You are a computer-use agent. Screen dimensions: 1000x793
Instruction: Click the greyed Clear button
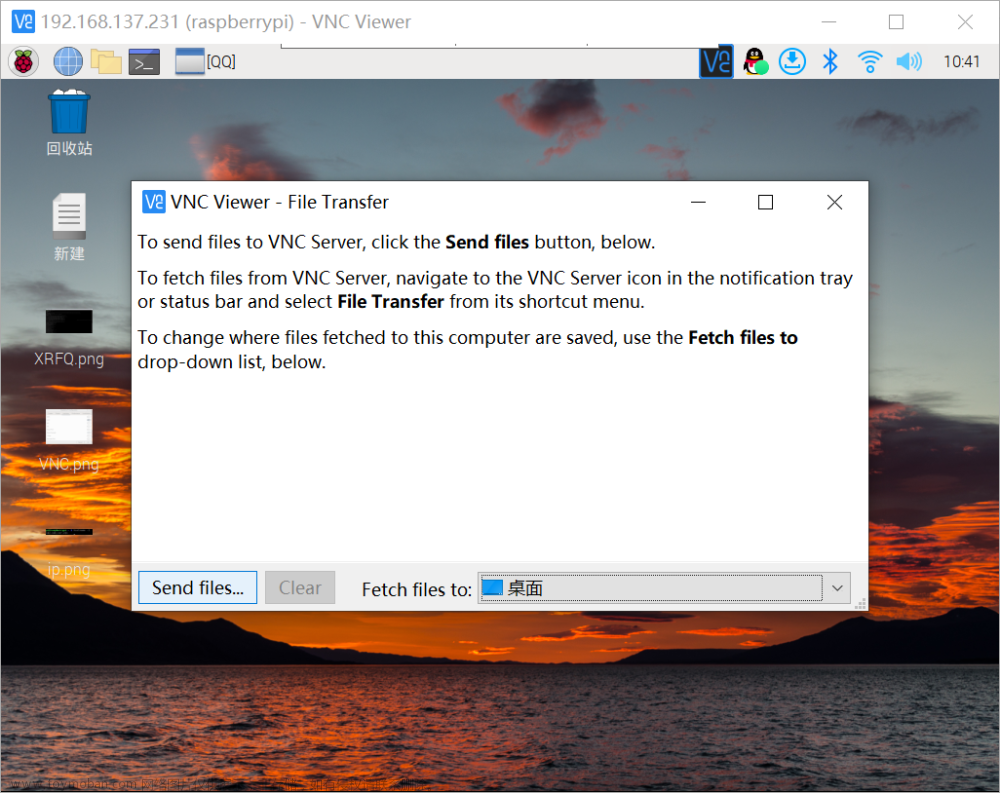tap(300, 588)
